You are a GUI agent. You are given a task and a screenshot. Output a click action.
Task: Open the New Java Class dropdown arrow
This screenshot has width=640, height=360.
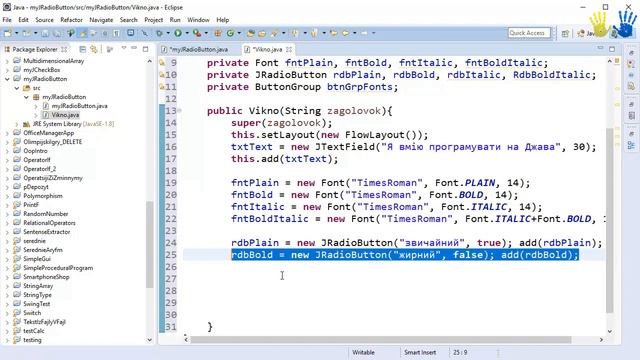[x=239, y=33]
